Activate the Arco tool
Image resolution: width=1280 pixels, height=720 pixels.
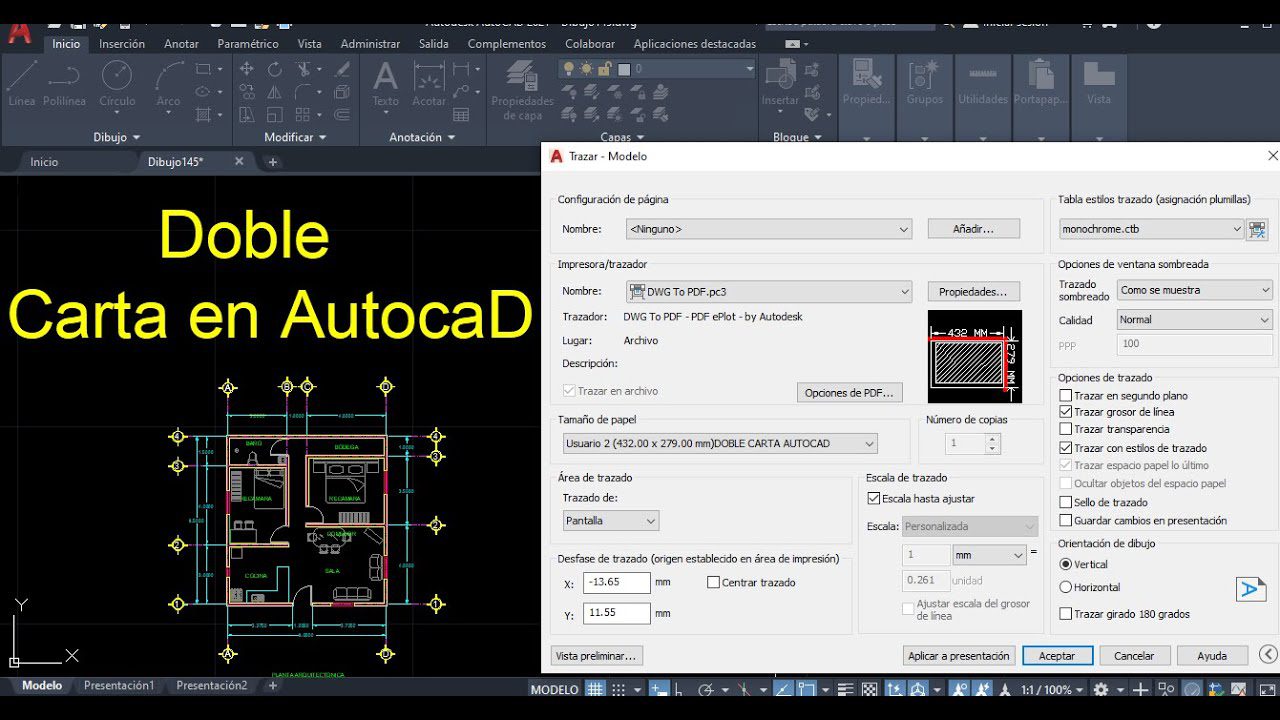point(167,85)
